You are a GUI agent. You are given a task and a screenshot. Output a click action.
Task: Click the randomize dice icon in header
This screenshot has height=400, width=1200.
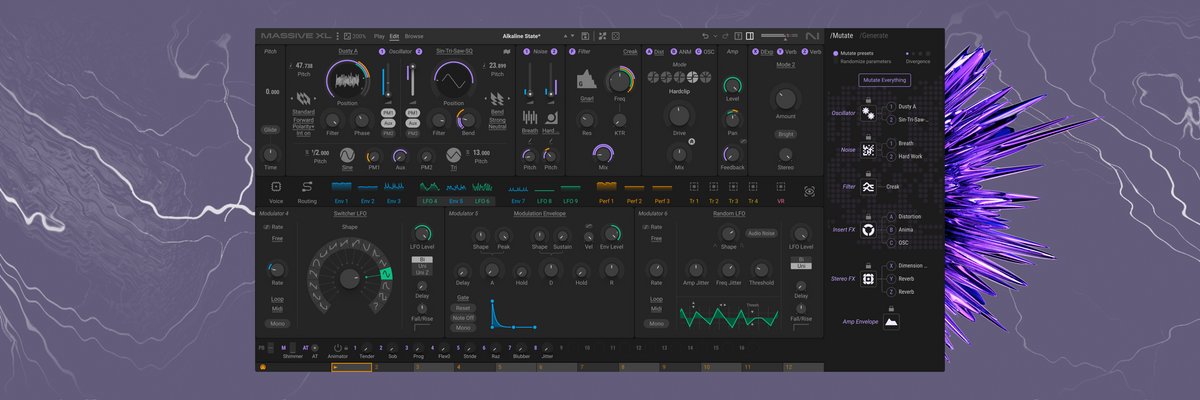click(617, 36)
